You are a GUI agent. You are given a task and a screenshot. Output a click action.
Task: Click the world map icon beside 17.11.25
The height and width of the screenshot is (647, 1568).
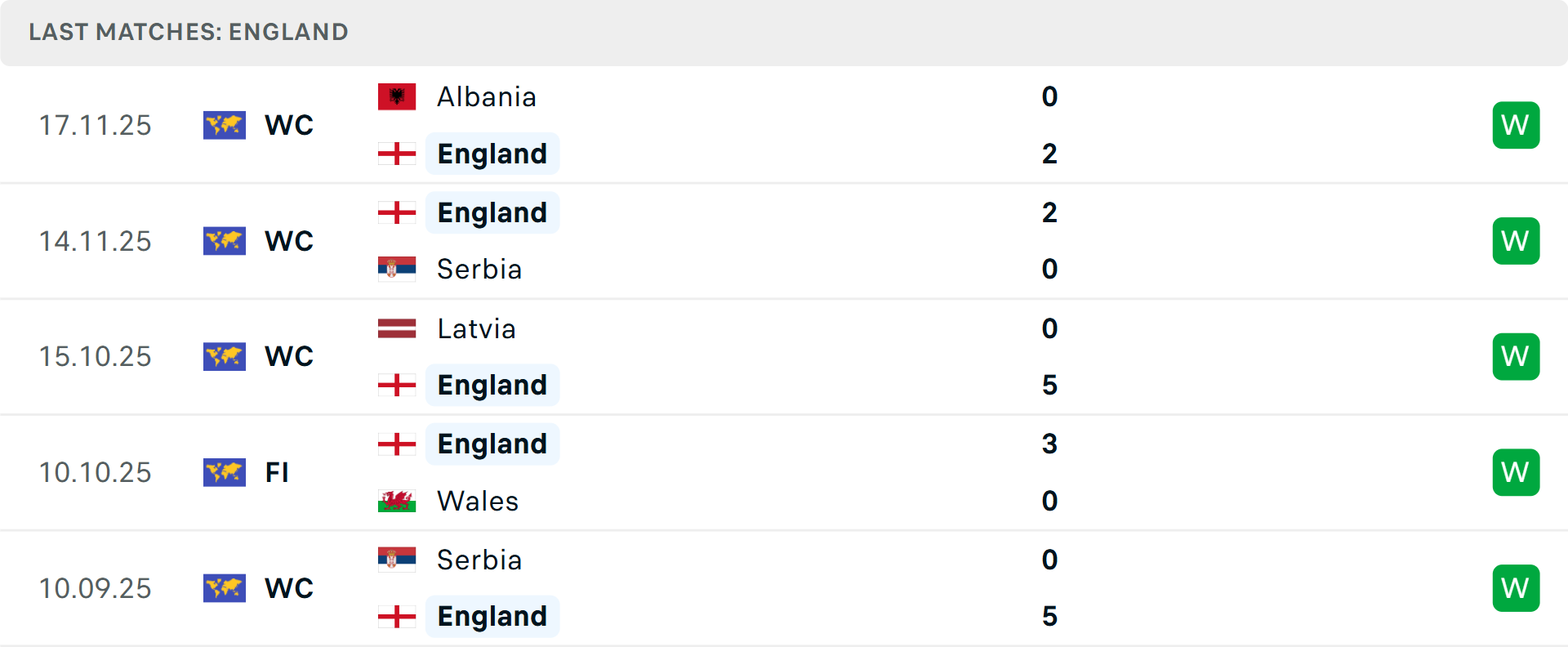(x=225, y=125)
